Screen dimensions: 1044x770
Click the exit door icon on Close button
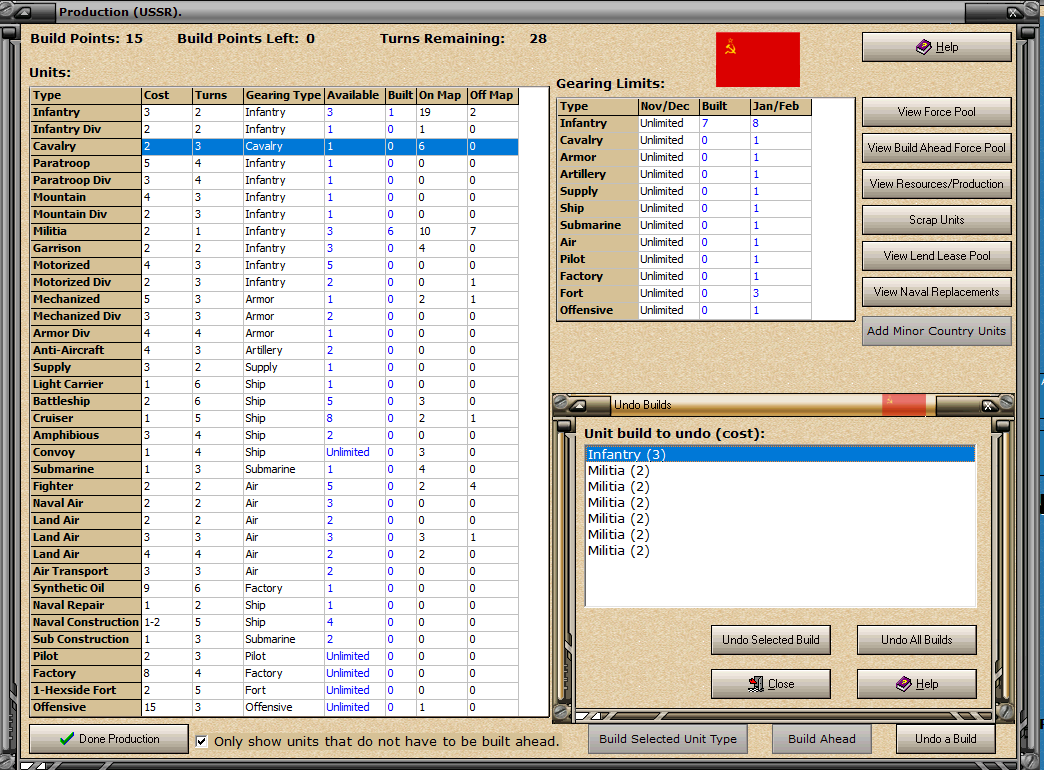pos(756,684)
